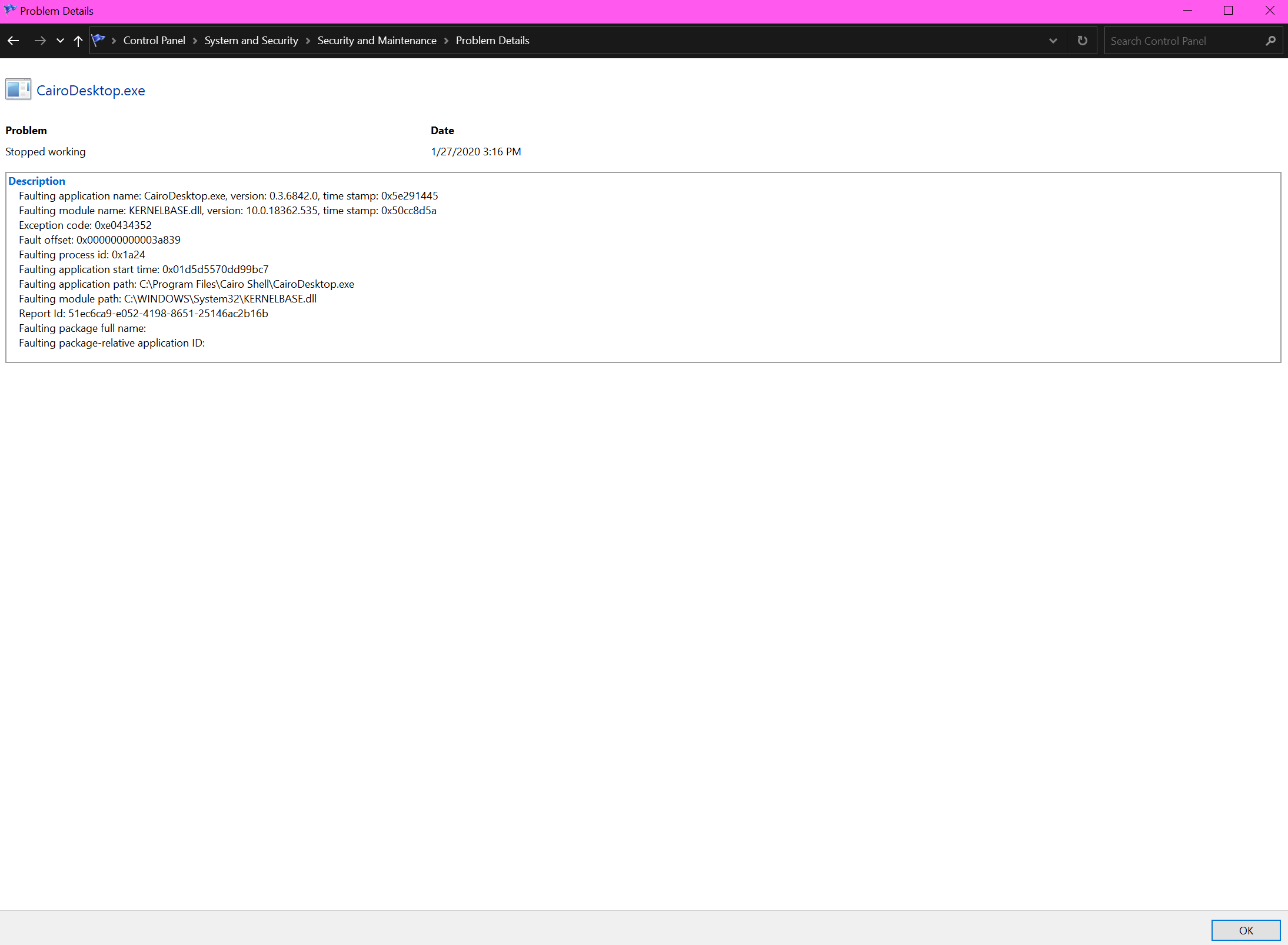Screen dimensions: 1288x945
Task: Click the CairoDesktop.exe application icon
Action: 18,89
